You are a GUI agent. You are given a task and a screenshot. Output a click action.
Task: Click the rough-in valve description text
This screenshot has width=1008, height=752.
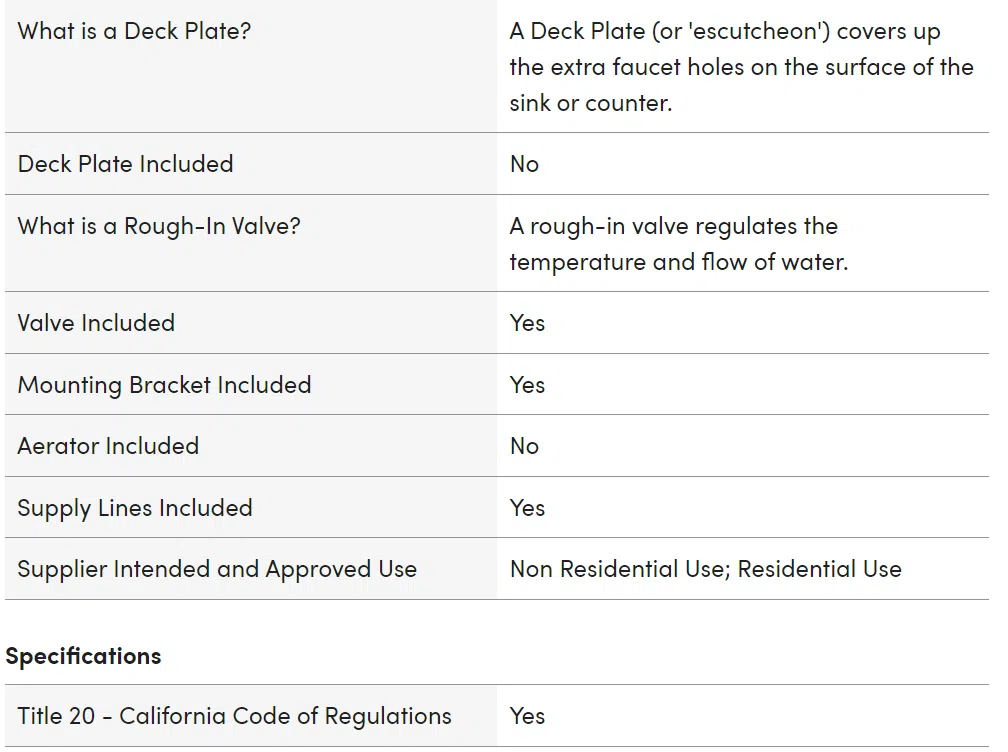[x=679, y=244]
